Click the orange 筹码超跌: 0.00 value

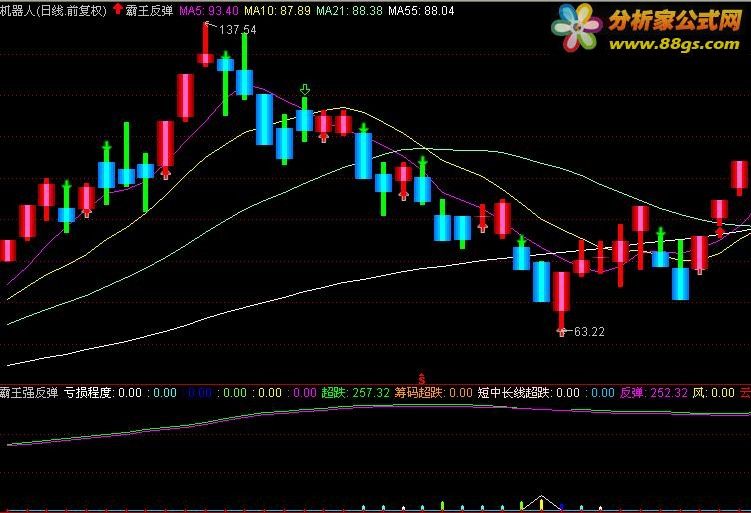click(x=433, y=393)
